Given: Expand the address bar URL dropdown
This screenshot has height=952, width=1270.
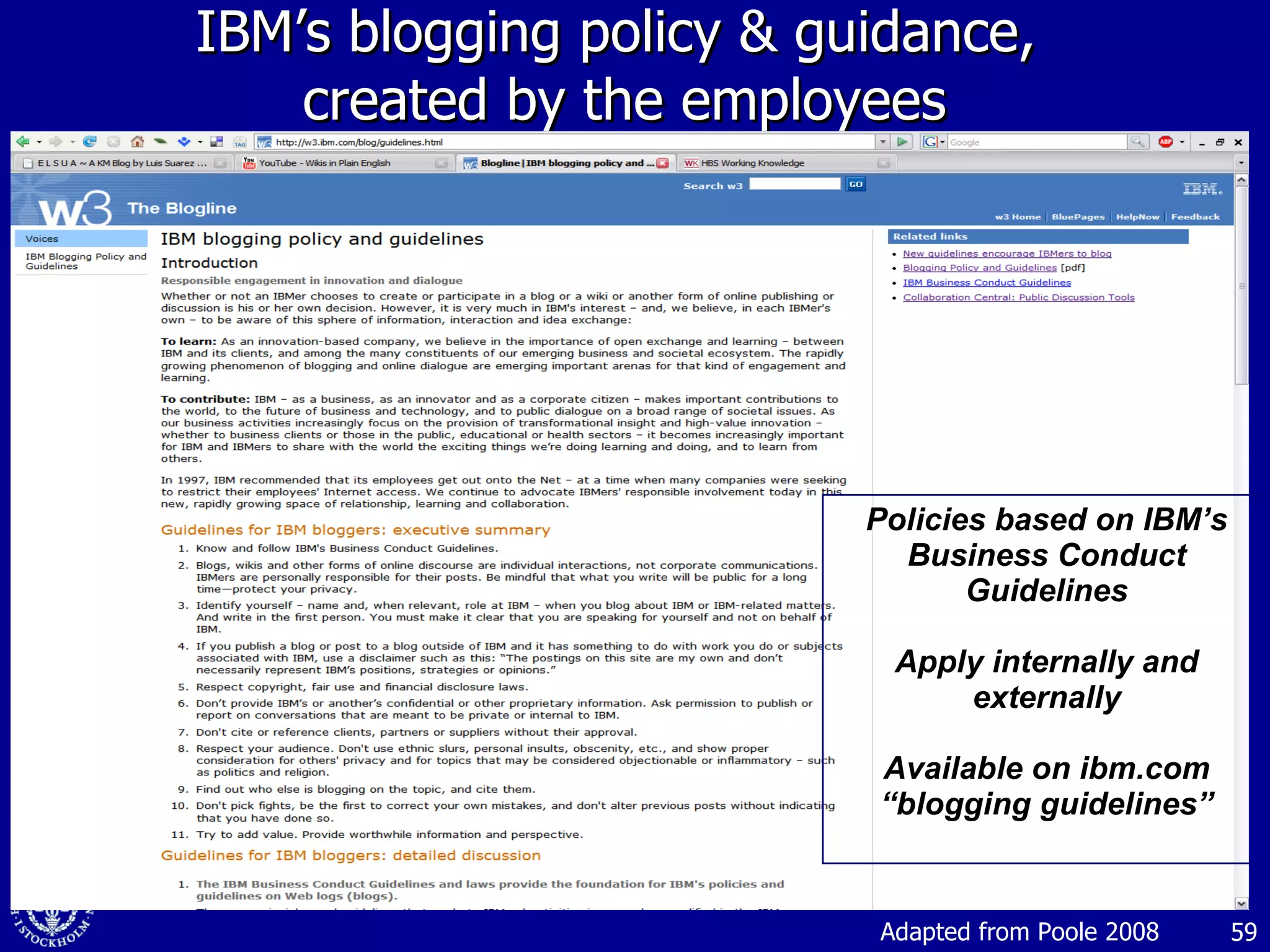Looking at the screenshot, I should point(883,142).
